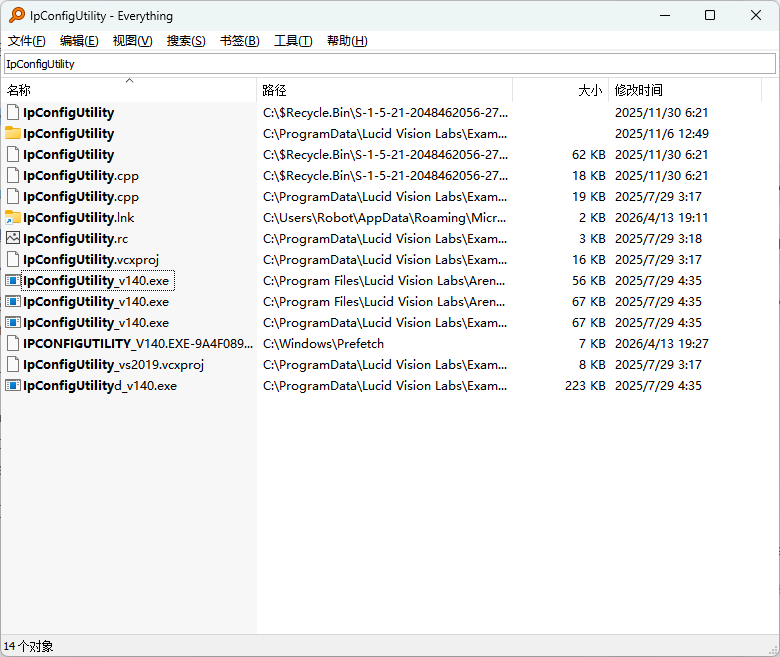Open the 视图(V) menu

point(132,41)
